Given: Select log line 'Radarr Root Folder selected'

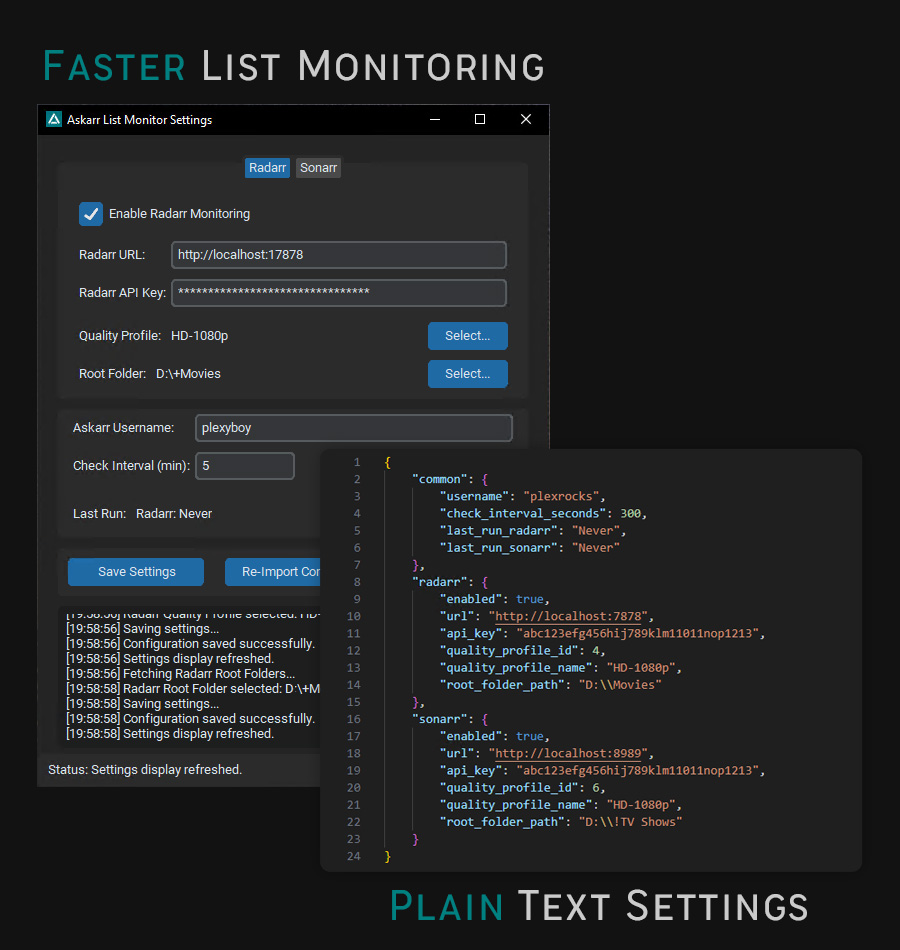Looking at the screenshot, I should coord(193,689).
